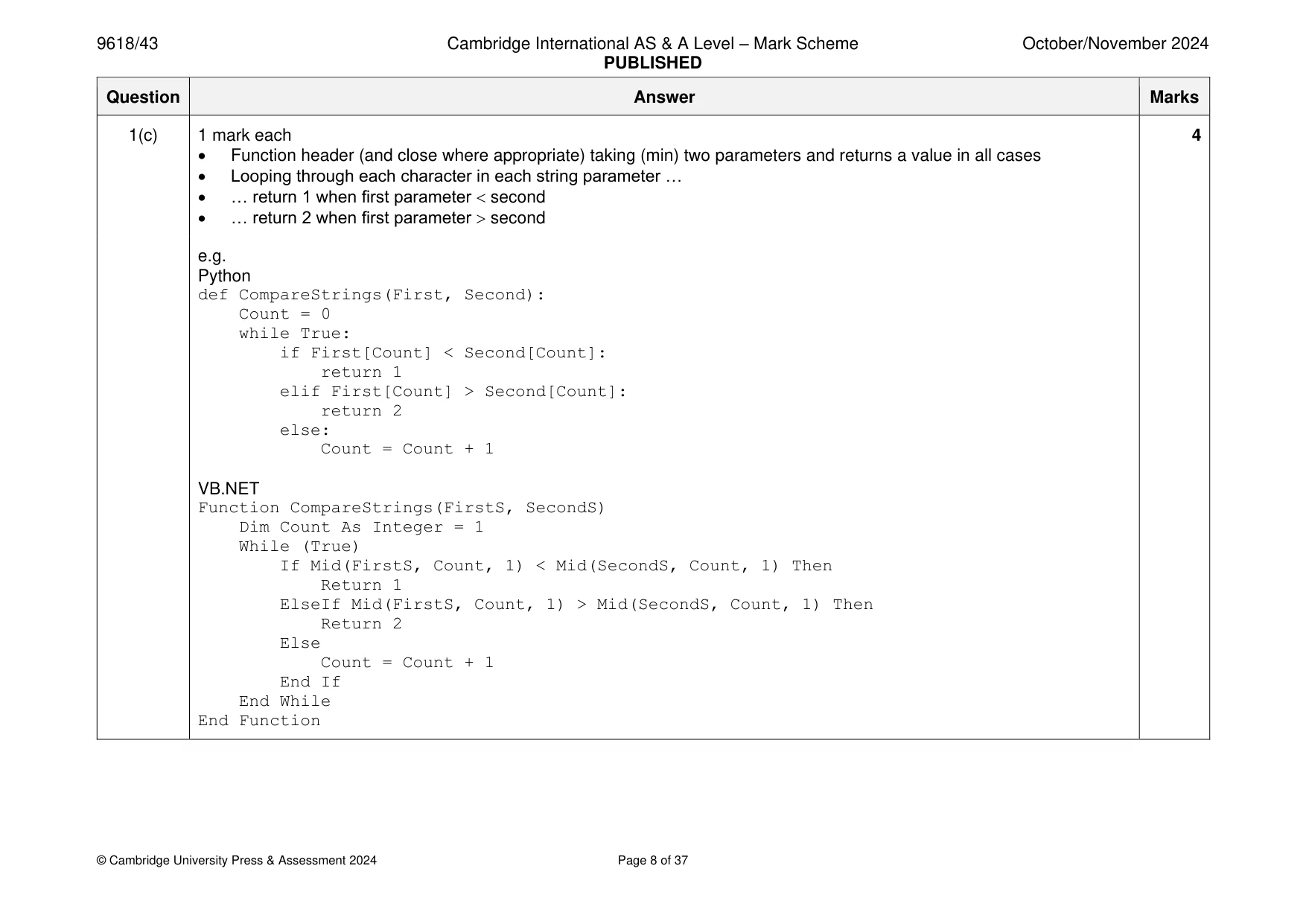Click 'elif First[Count] > Second[Count]:' line
Viewport: 1306px width, 924px height.
tap(453, 392)
